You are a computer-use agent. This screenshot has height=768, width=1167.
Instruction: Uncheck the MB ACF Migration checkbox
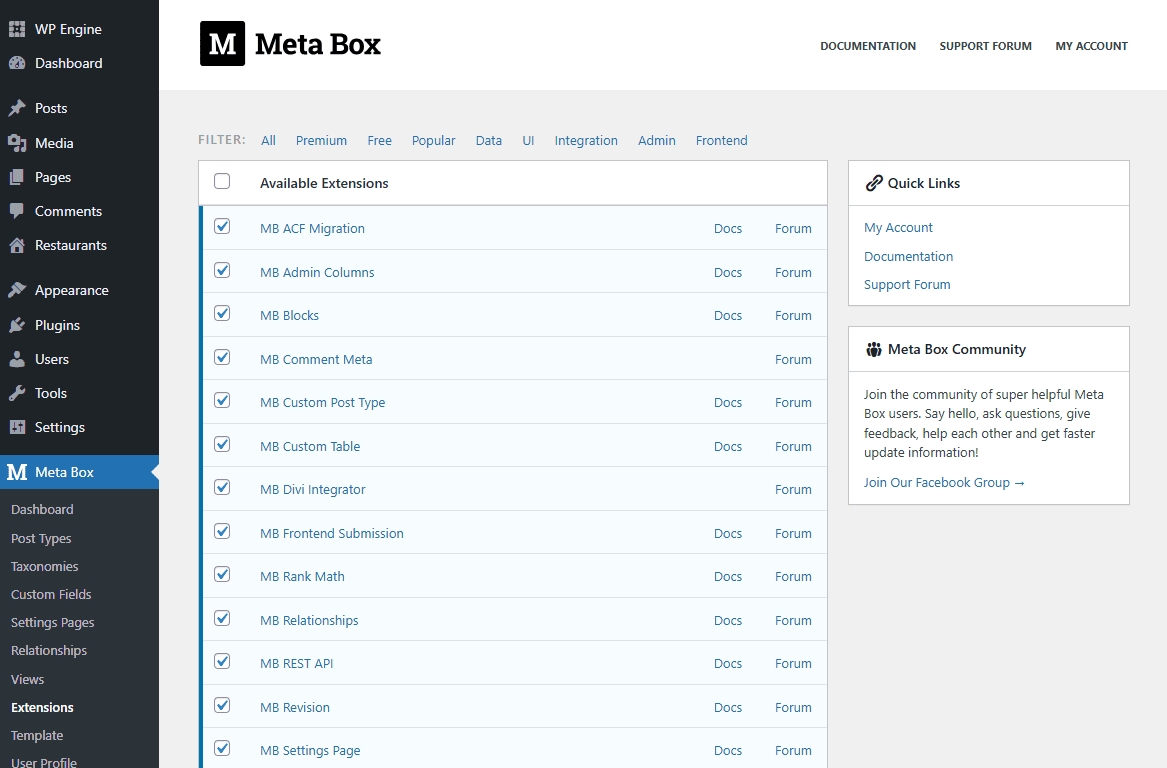tap(222, 227)
